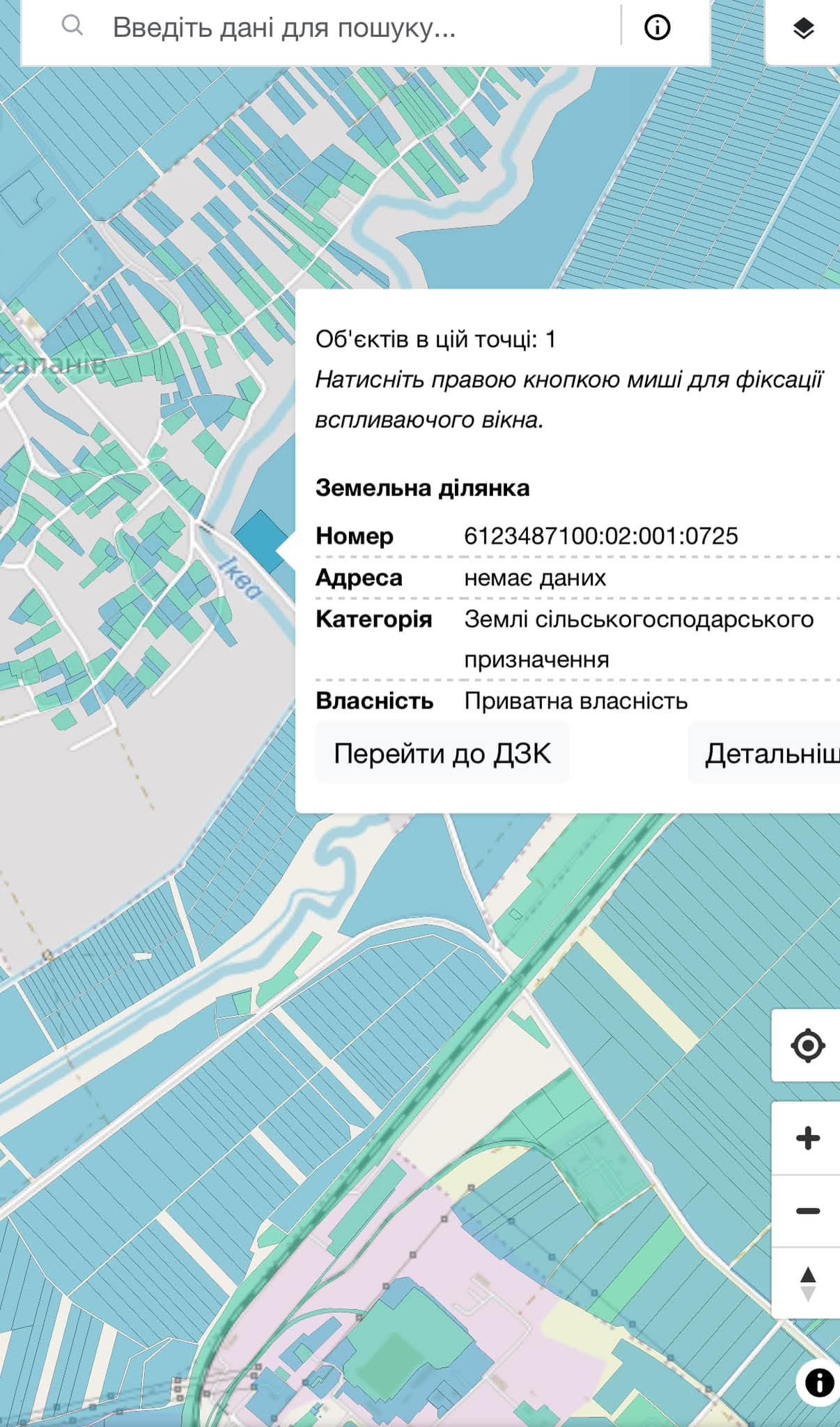840x1427 pixels.
Task: Reset map north with compass arrow
Action: coord(807,1283)
